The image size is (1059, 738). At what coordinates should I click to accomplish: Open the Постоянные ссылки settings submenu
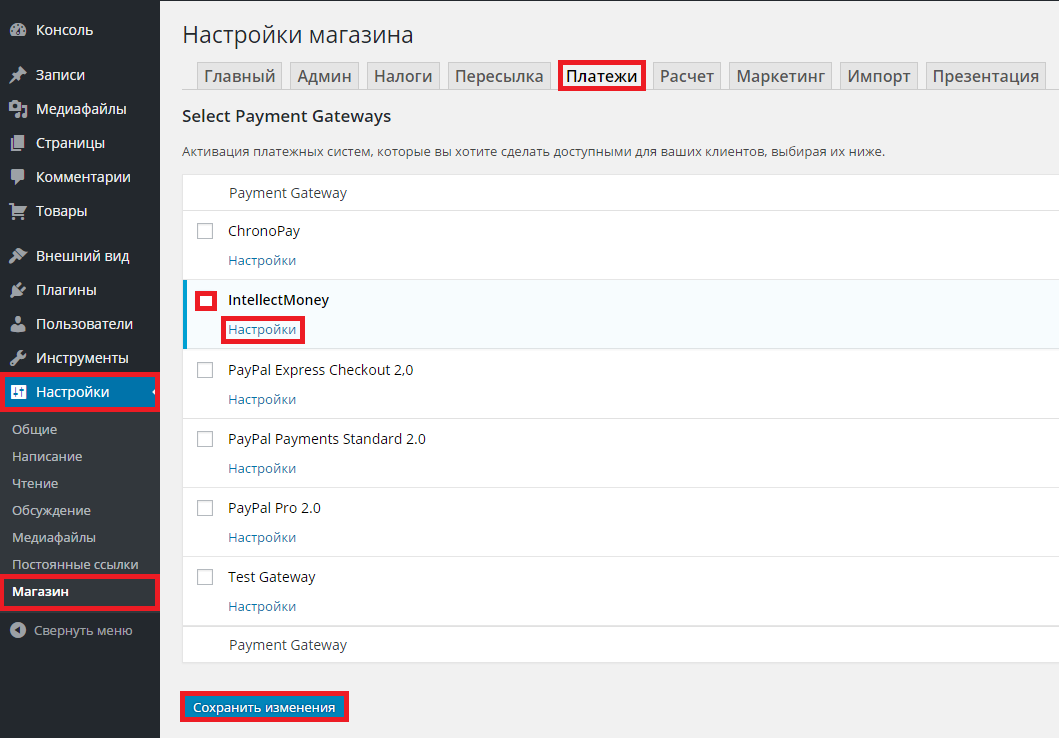[75, 565]
